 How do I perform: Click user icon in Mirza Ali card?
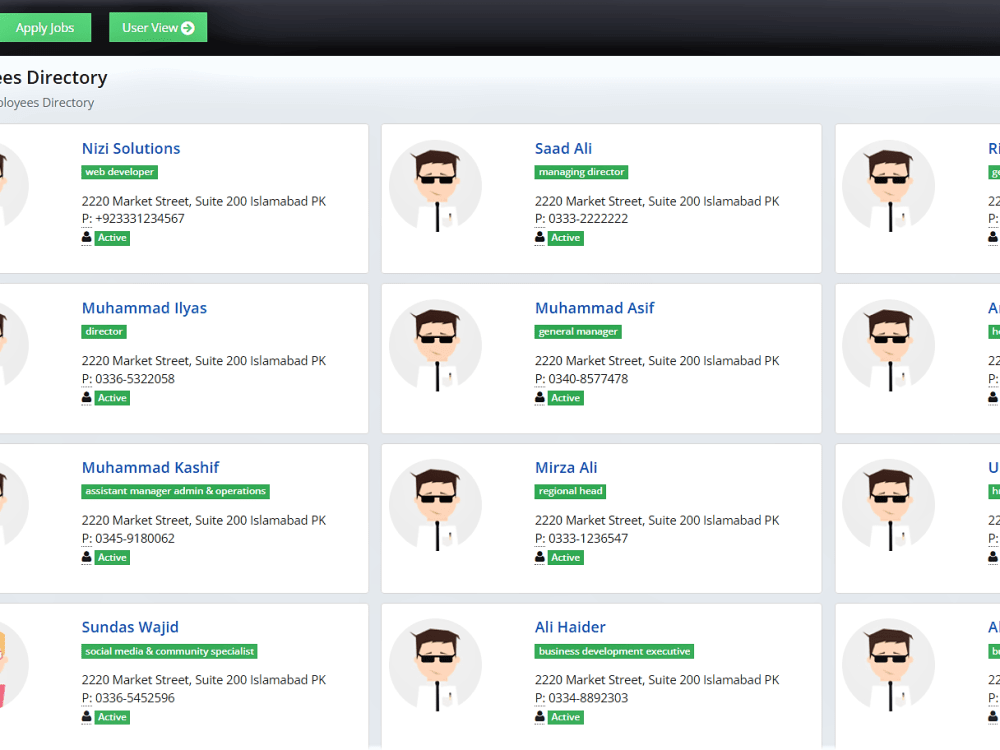(540, 557)
